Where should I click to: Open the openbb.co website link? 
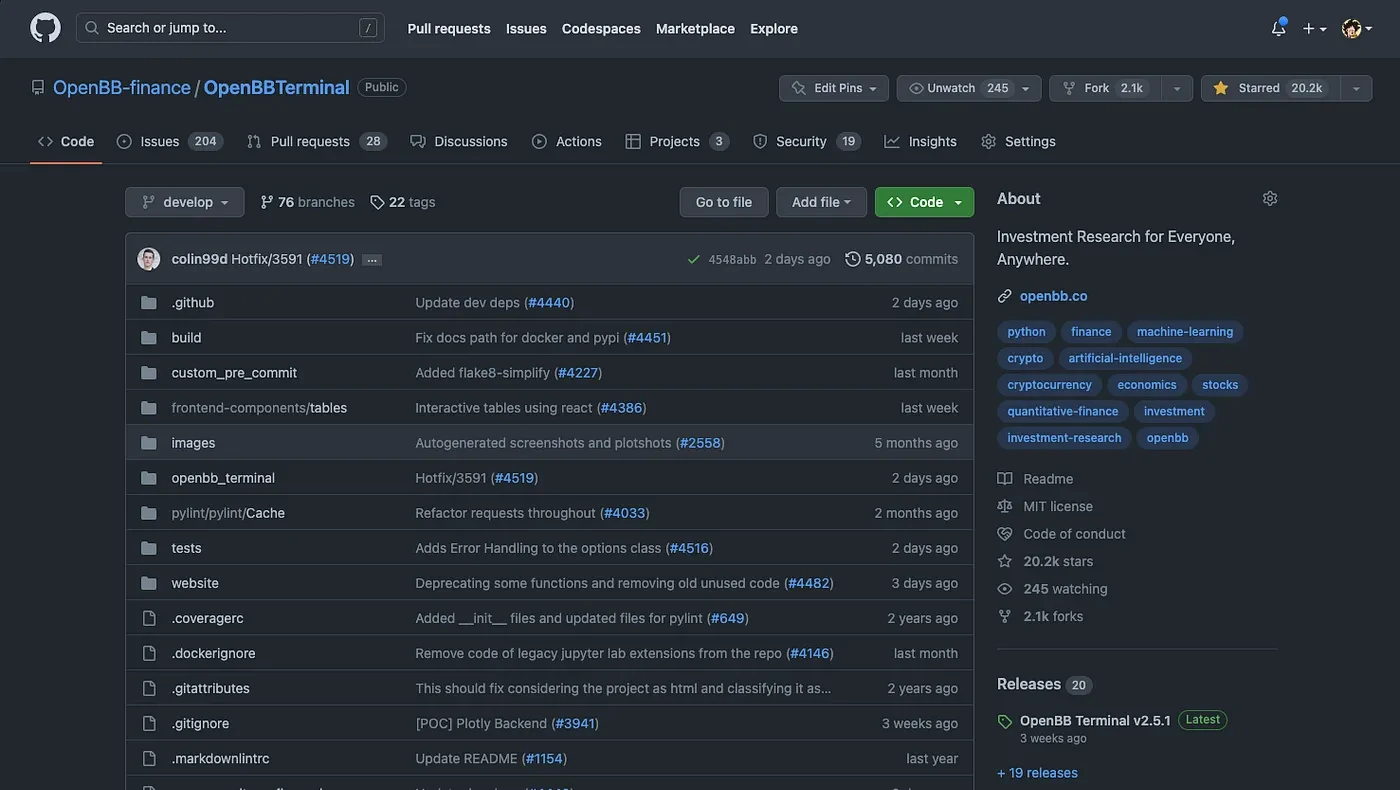(x=1053, y=296)
